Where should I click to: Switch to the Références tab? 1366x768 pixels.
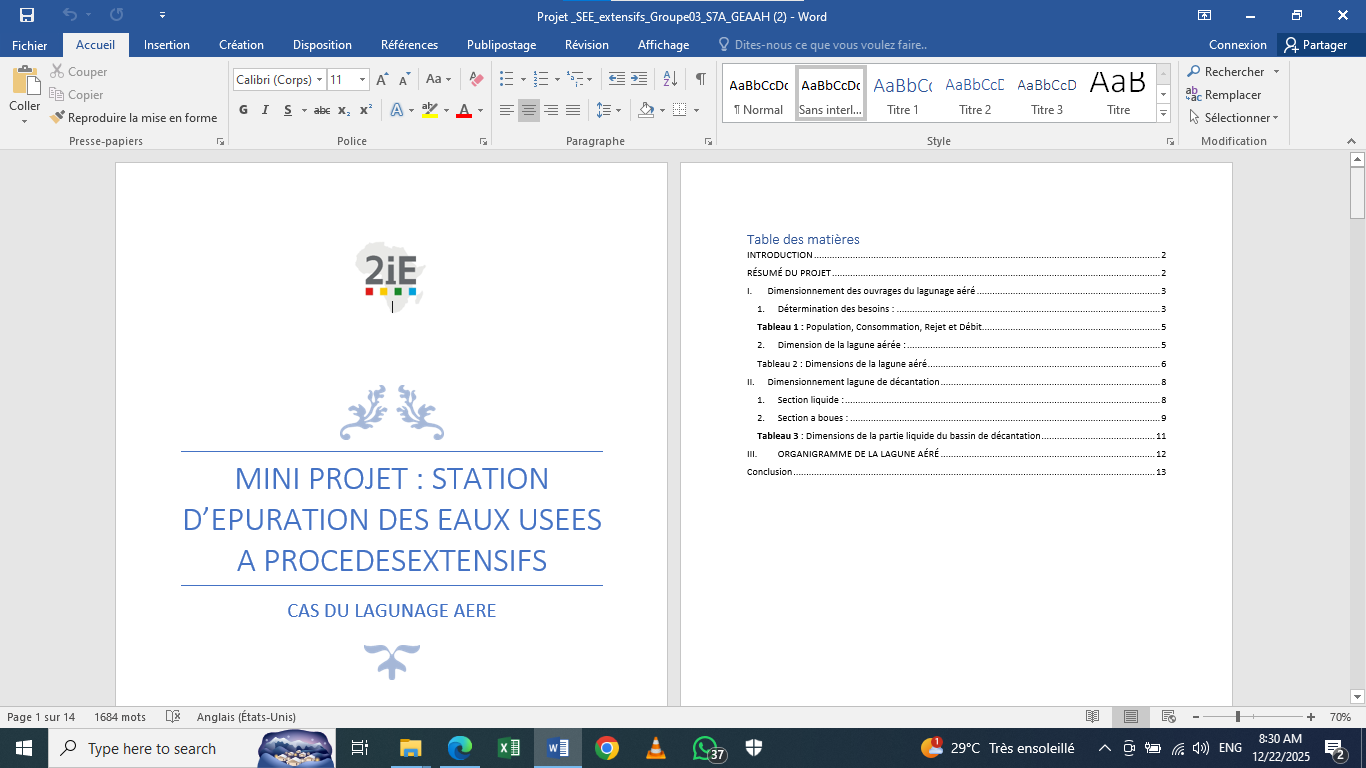[x=409, y=45]
